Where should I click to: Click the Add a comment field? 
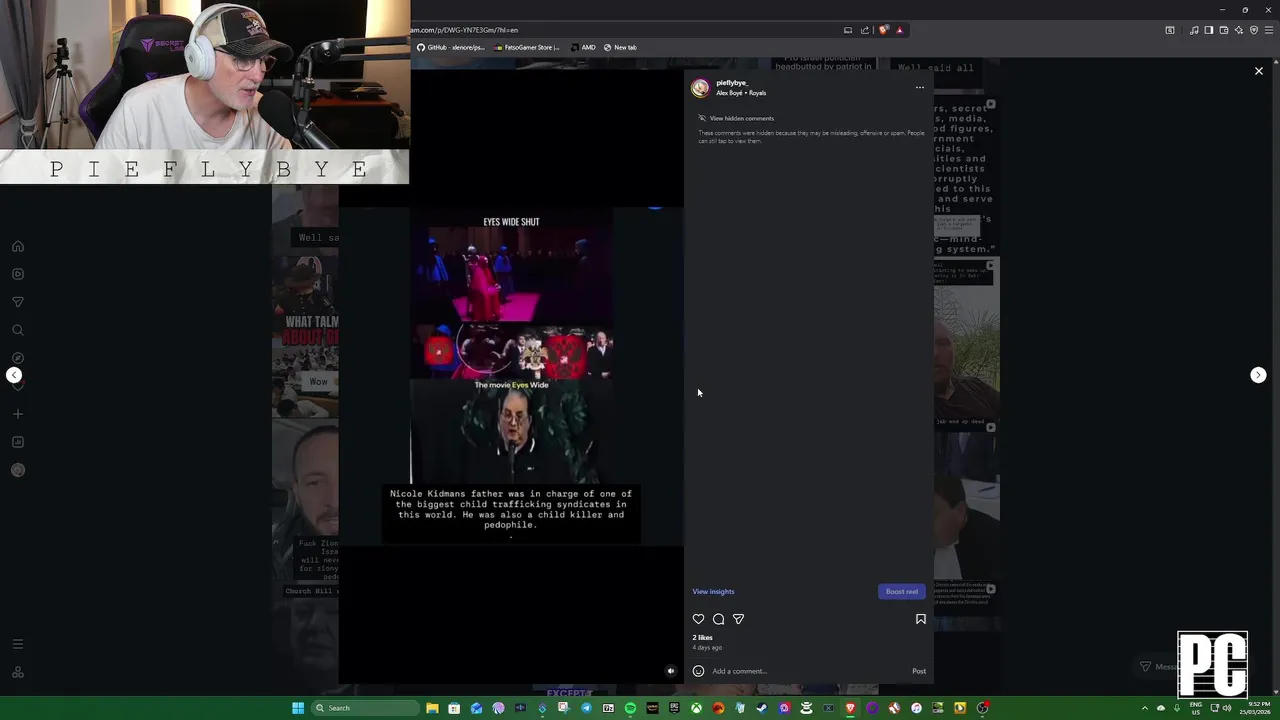point(808,671)
